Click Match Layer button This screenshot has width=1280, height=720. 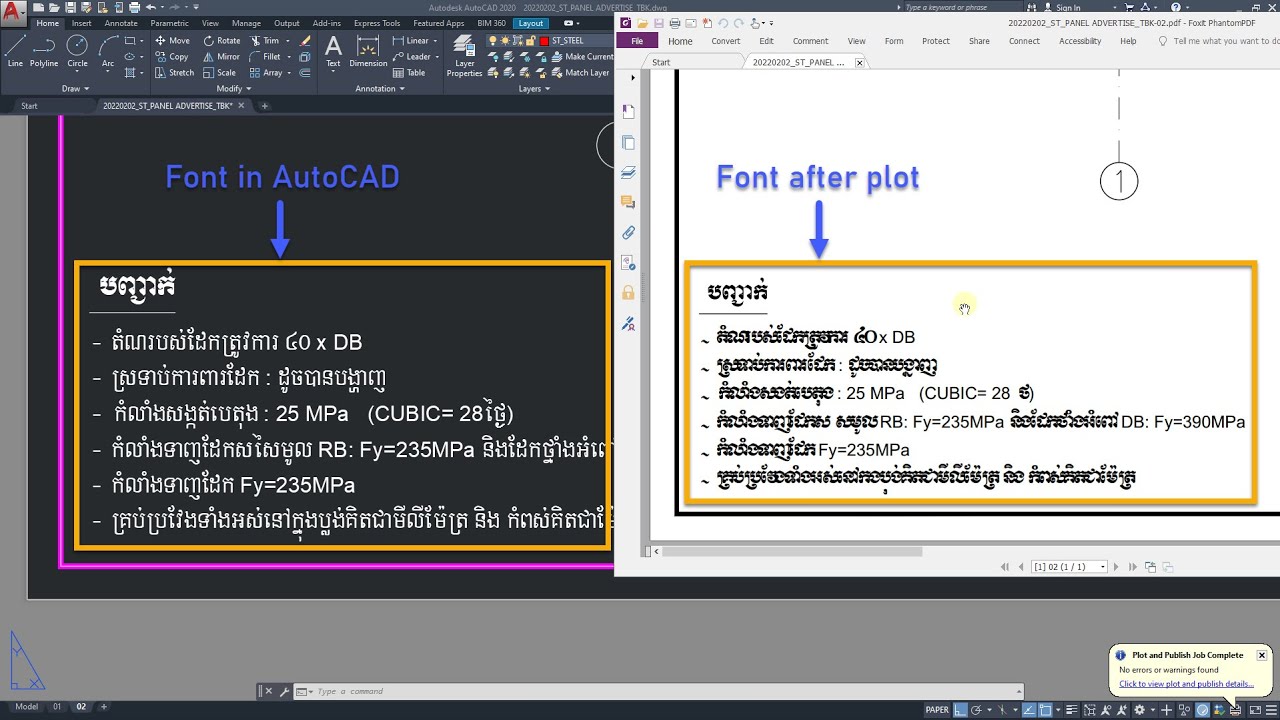(x=579, y=73)
